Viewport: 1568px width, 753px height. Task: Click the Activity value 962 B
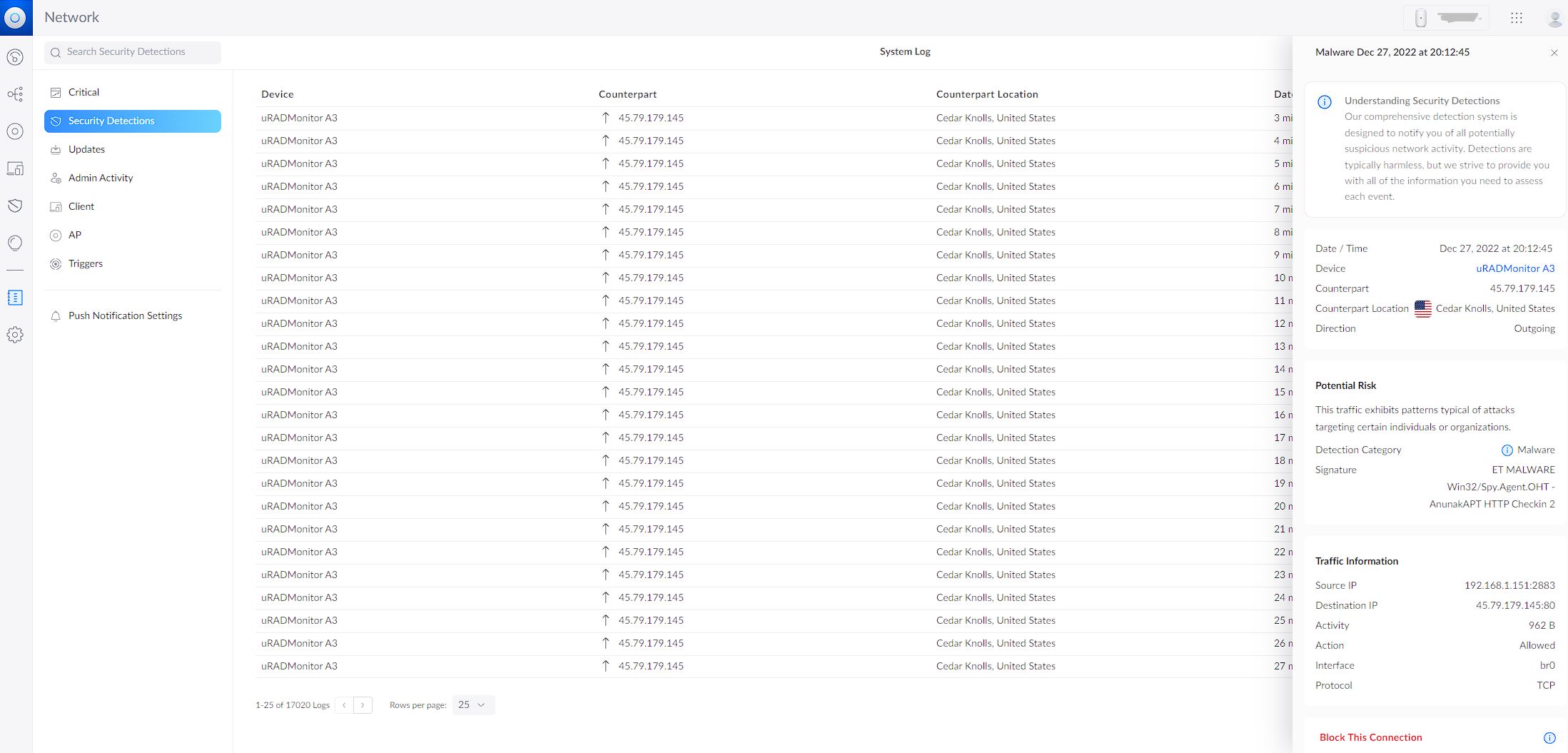click(1542, 626)
